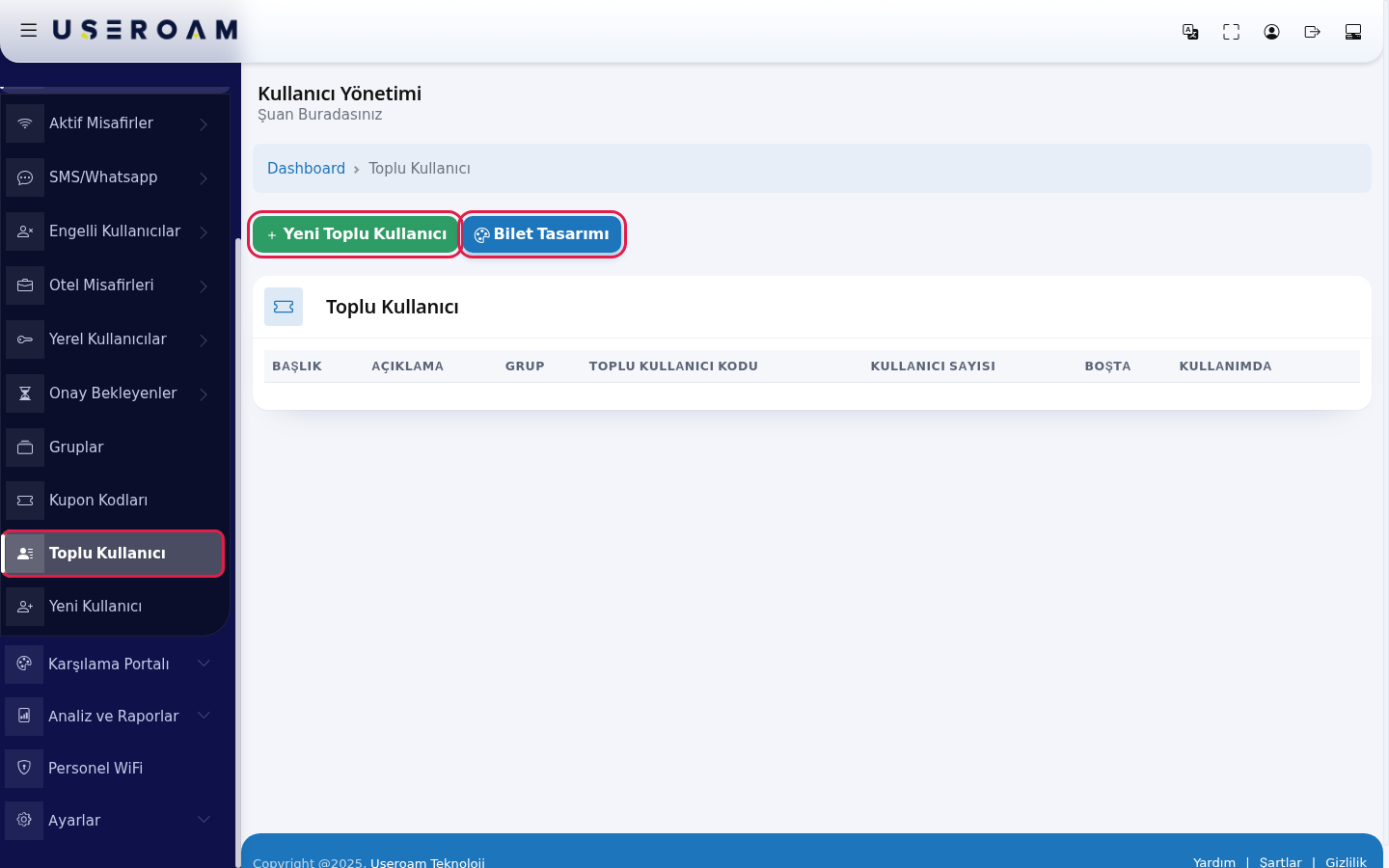Click Bilet Tasarımı button
The width and height of the screenshot is (1389, 868).
coord(541,234)
